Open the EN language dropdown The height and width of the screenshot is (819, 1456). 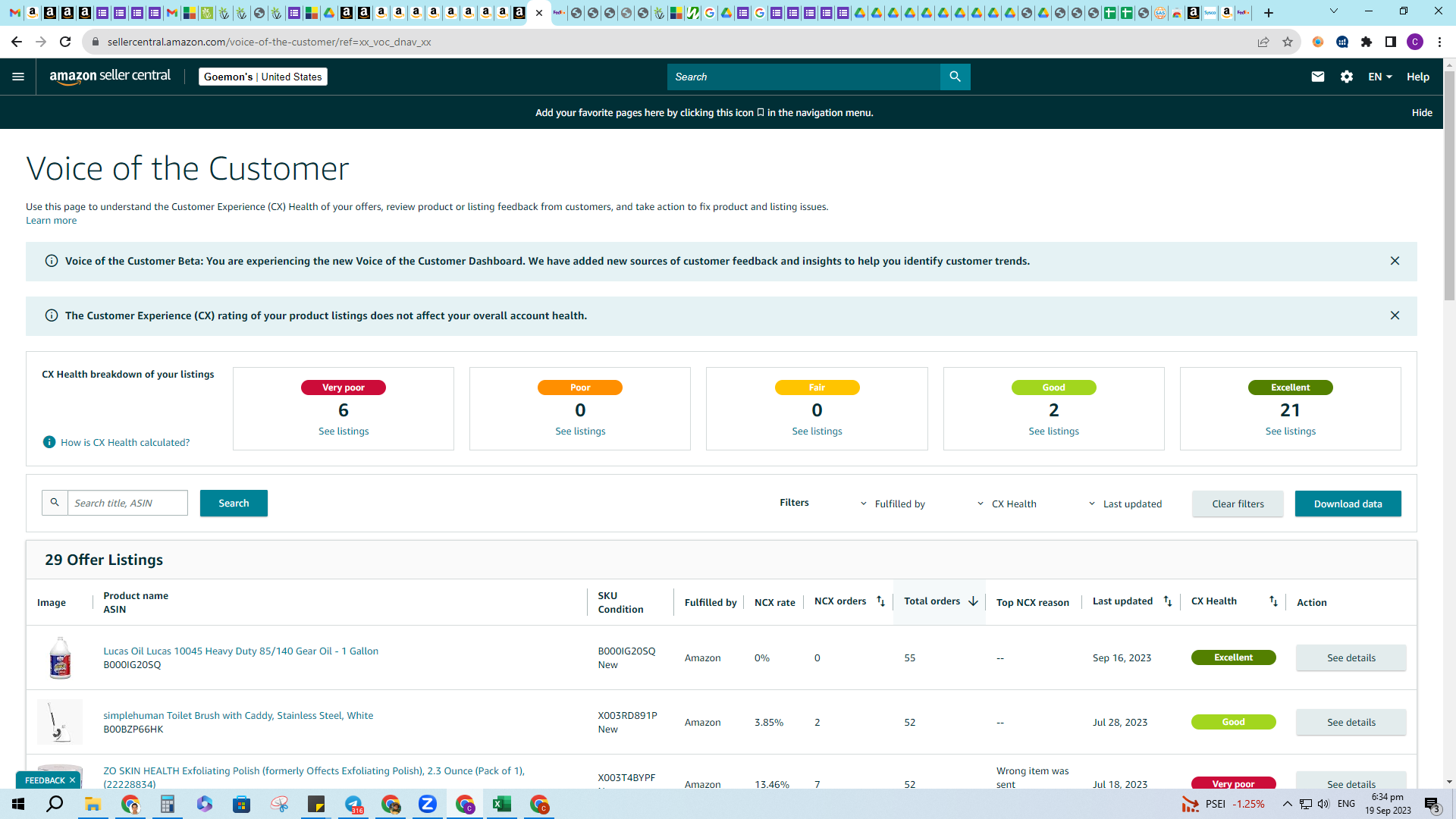pos(1380,77)
